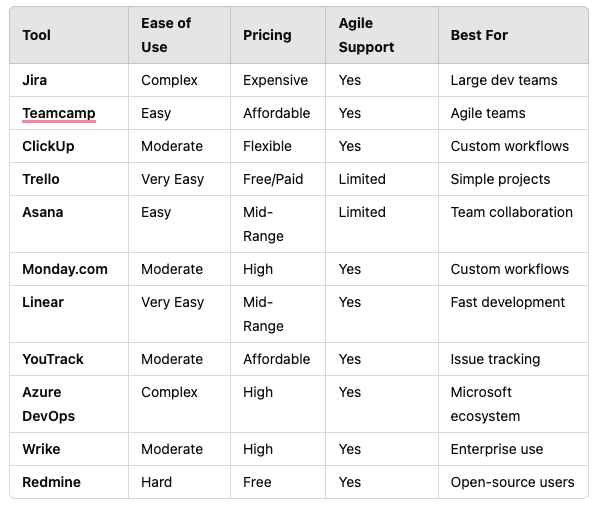
Task: Click the Best For column header
Action: pyautogui.click(x=479, y=35)
